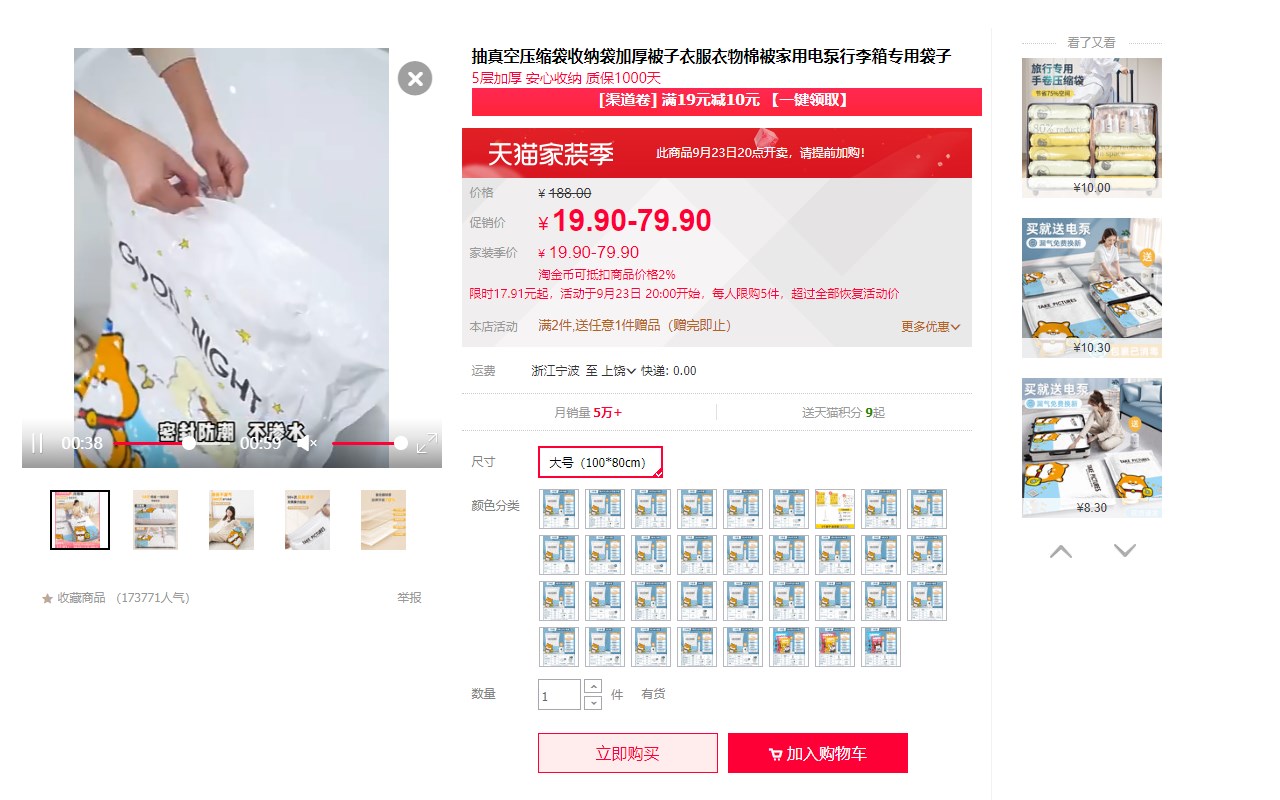Click the cart icon on 加入购物车
Viewport: 1280px width, 800px height.
775,755
